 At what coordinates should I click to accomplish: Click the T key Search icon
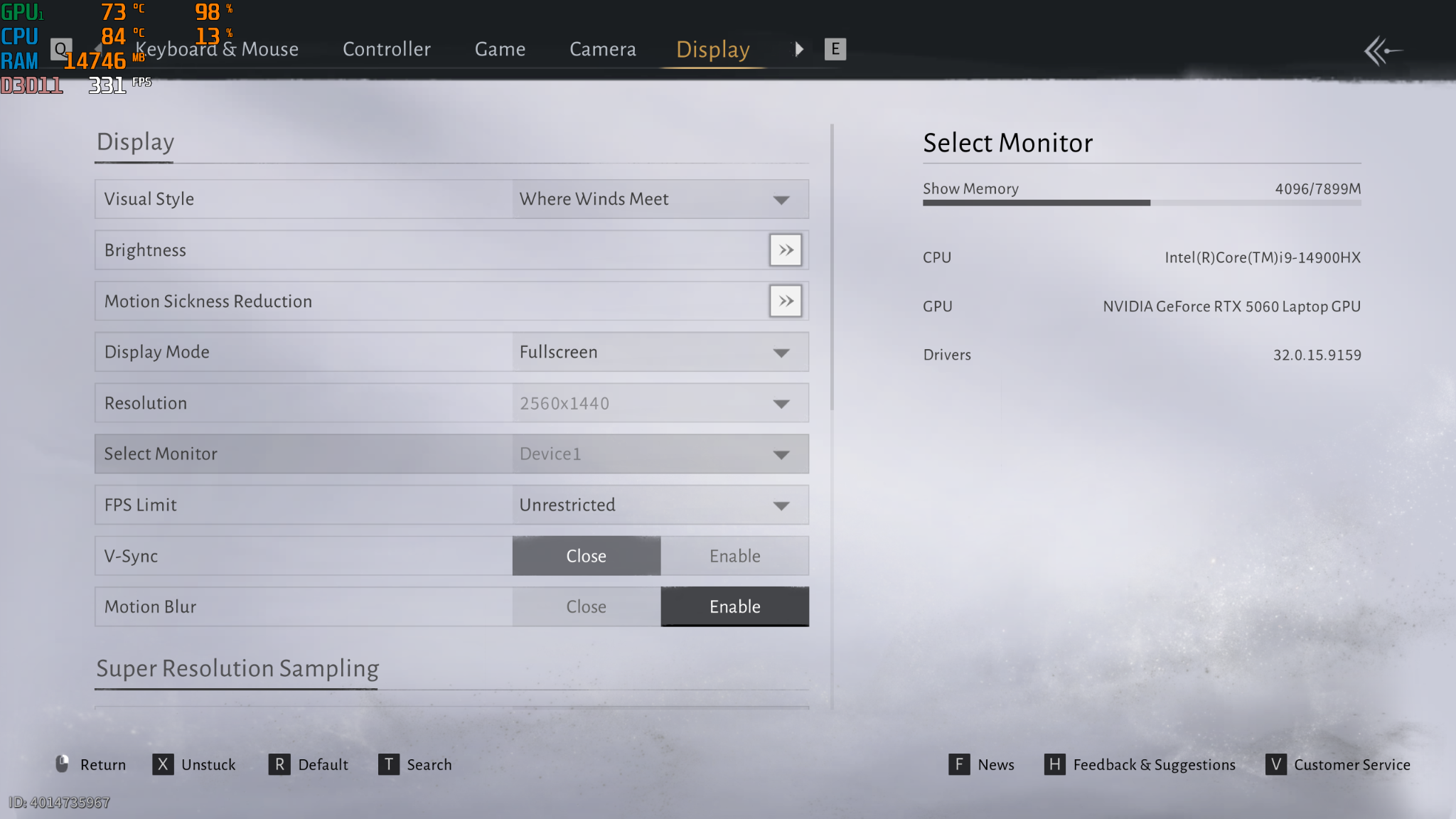(388, 764)
